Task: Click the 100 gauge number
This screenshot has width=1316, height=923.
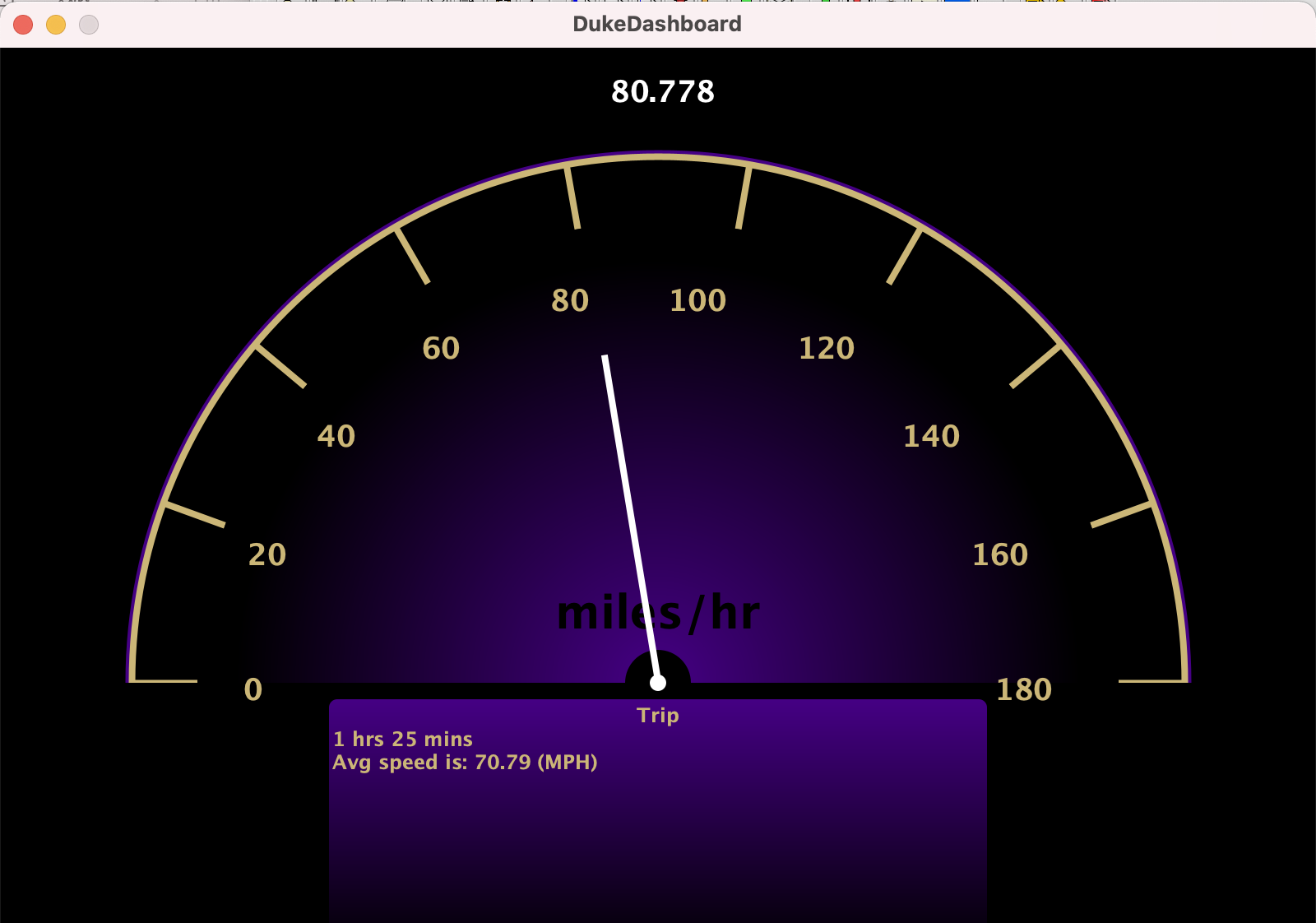Action: [697, 300]
